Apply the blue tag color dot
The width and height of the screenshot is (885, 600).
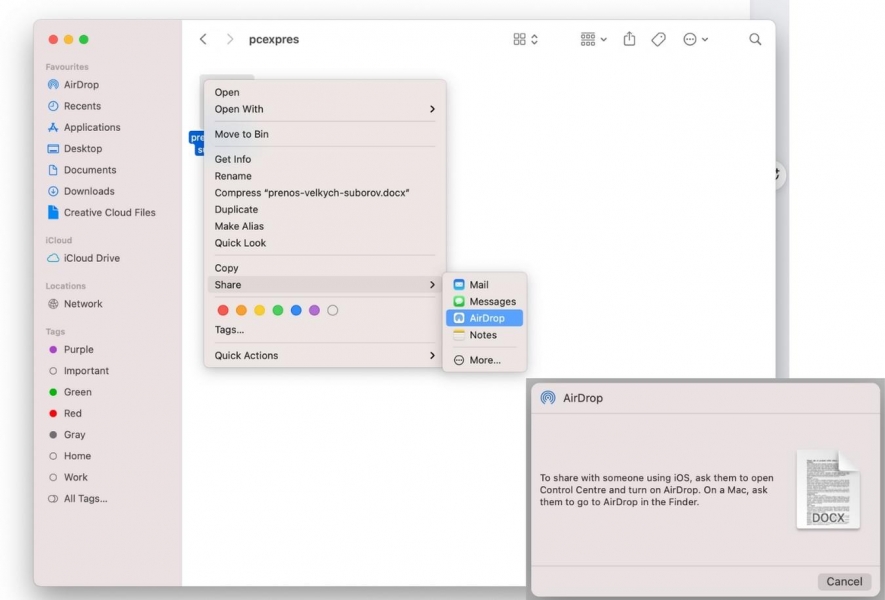(296, 310)
